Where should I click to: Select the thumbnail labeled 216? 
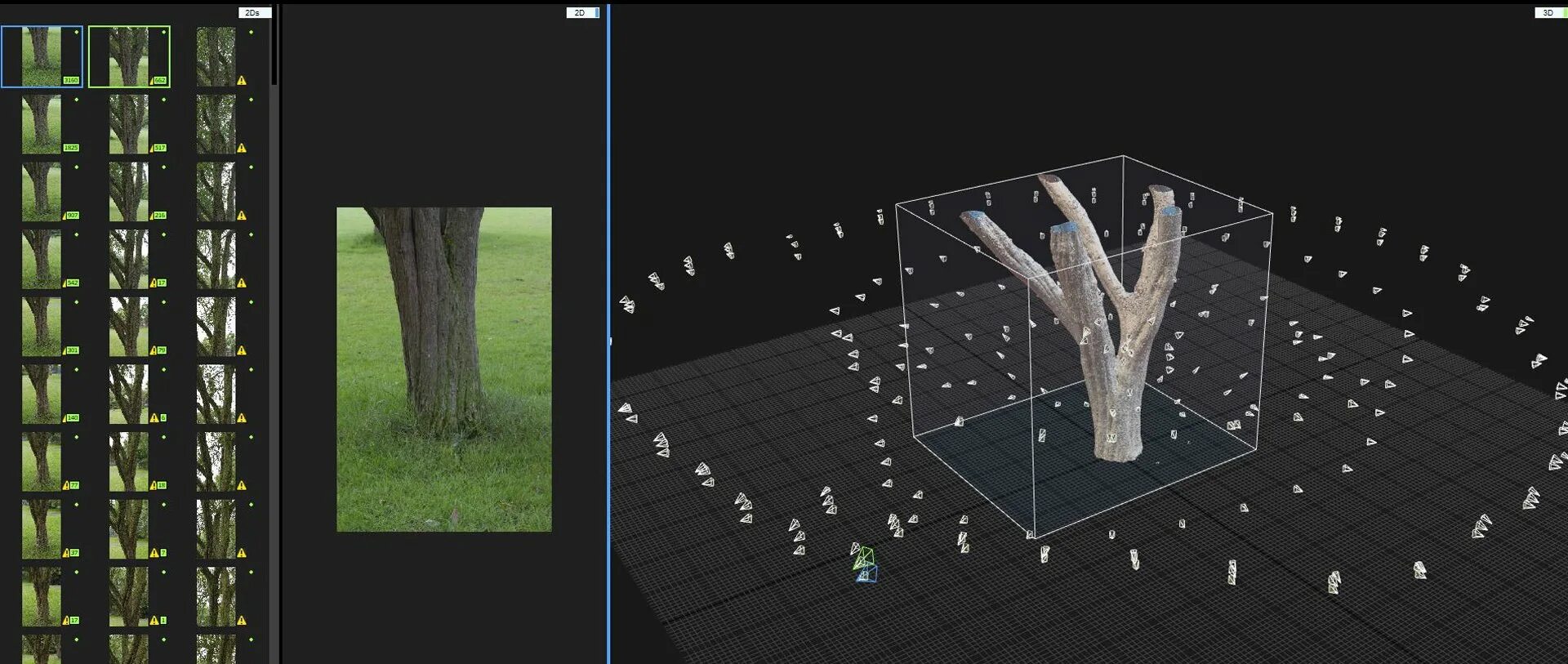(129, 191)
